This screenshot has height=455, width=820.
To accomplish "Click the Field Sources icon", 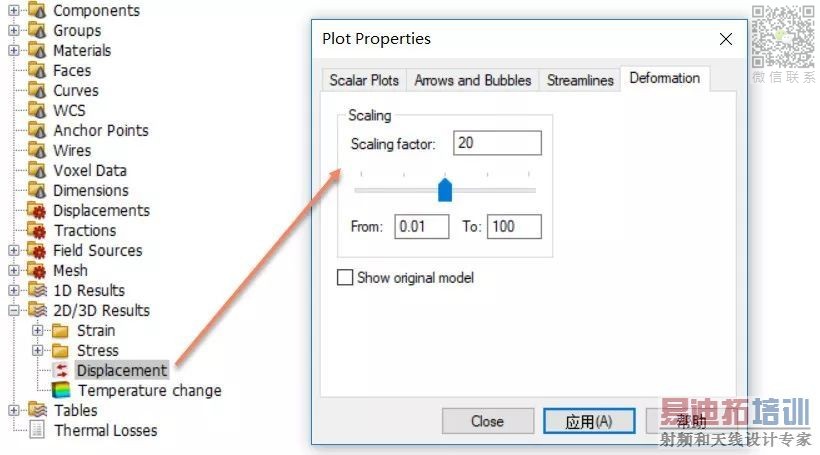I will [x=37, y=251].
